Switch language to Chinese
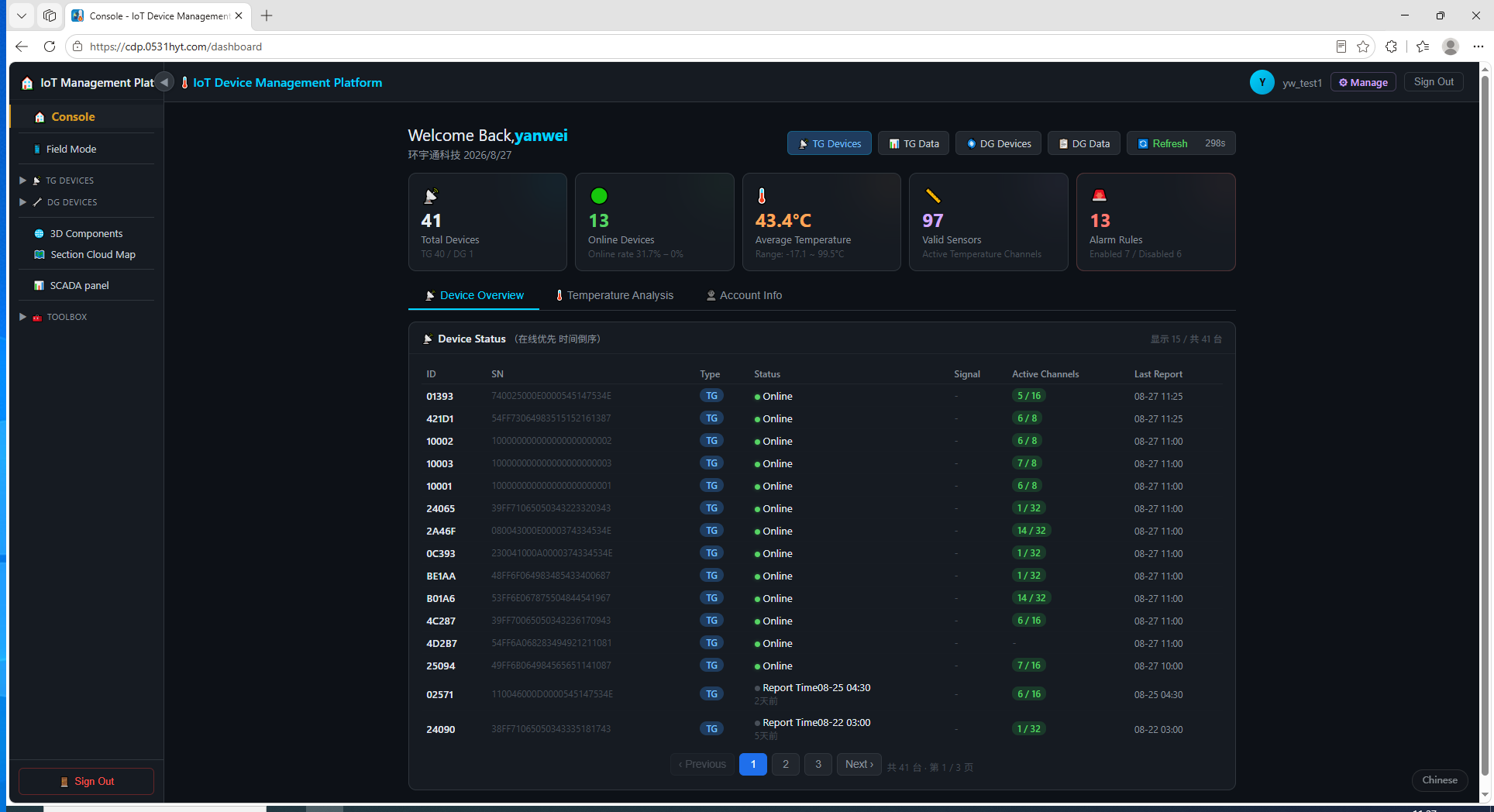The height and width of the screenshot is (812, 1494). point(1439,780)
